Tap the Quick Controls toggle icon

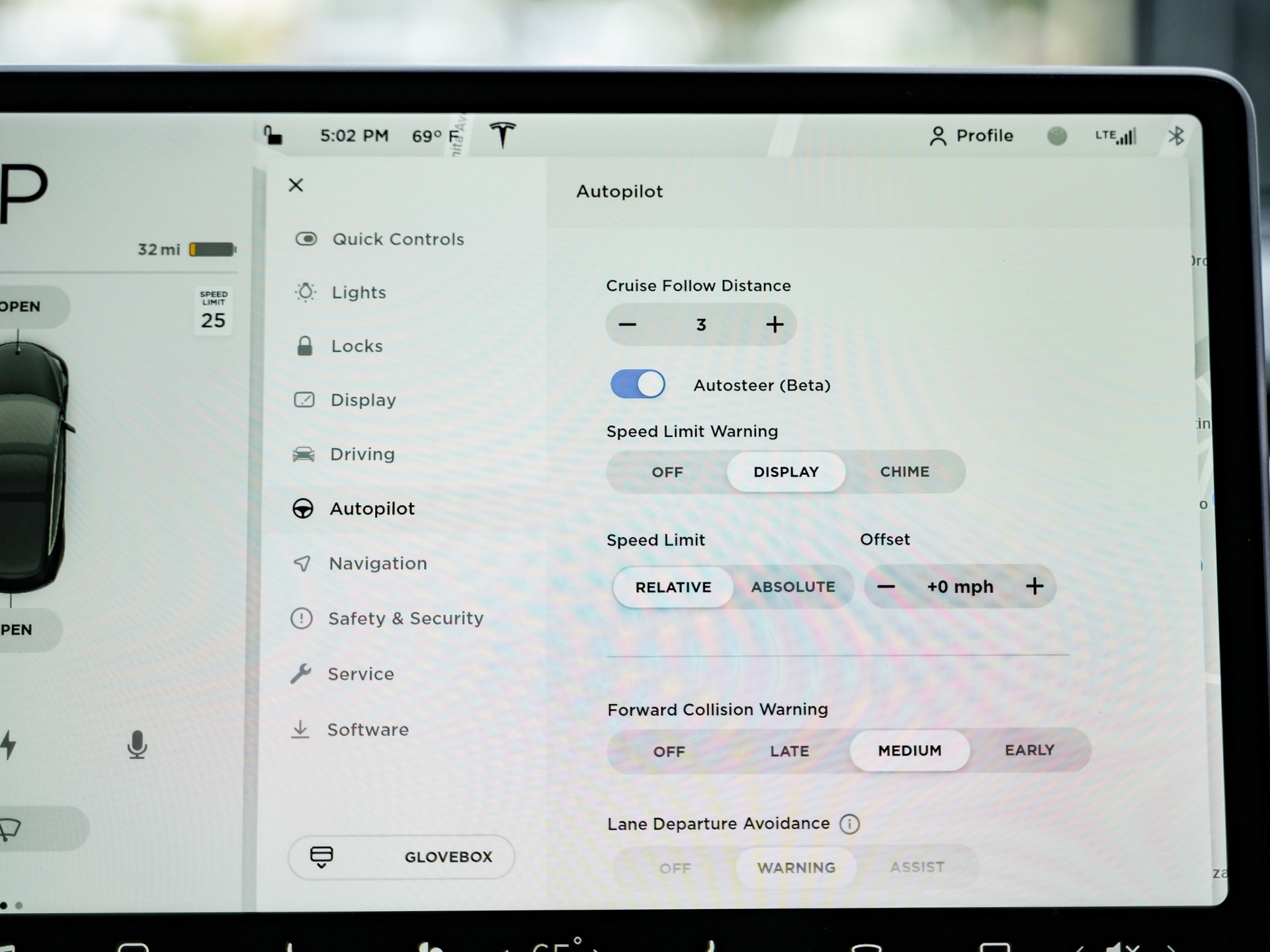point(306,239)
